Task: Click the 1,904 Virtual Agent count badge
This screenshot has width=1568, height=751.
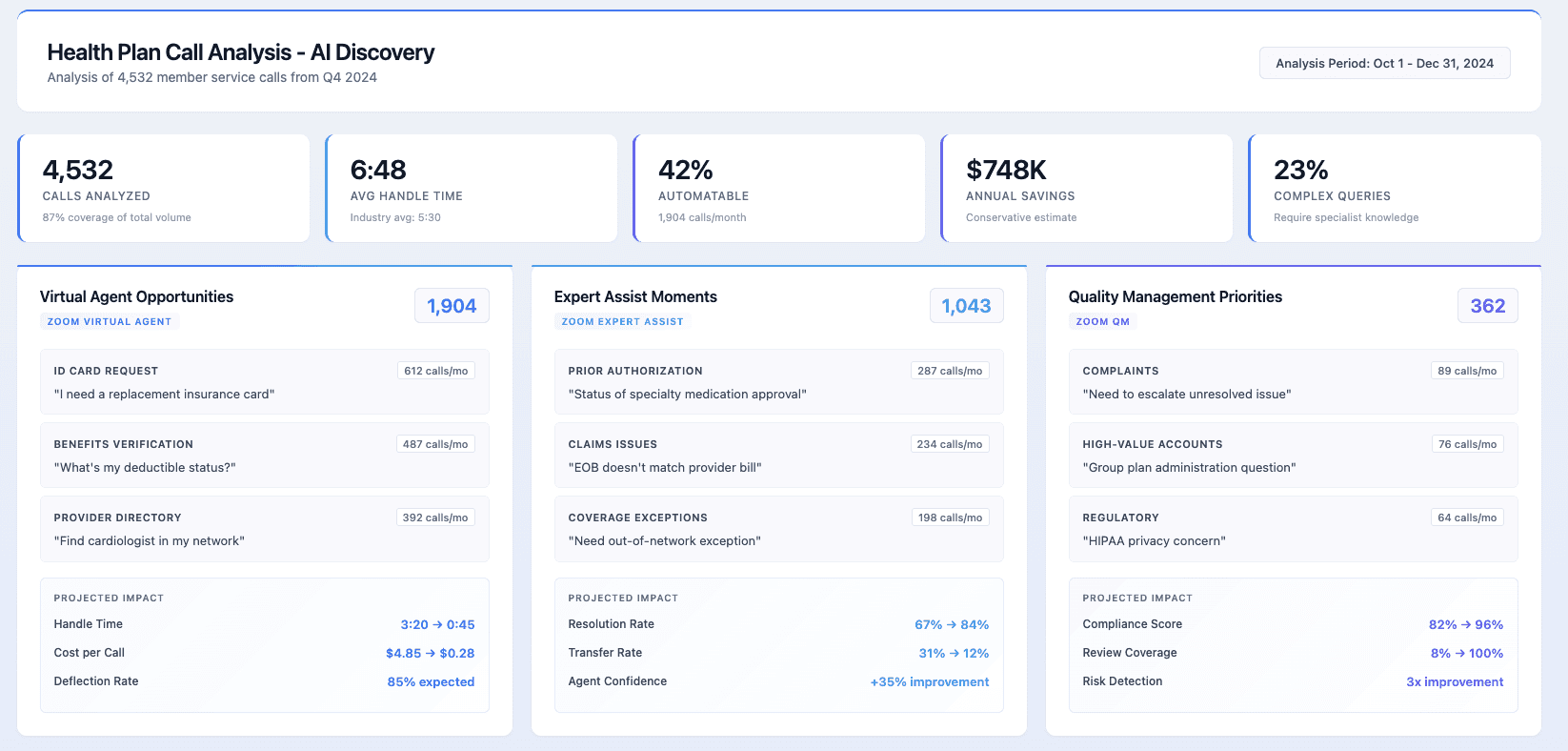Action: point(452,306)
